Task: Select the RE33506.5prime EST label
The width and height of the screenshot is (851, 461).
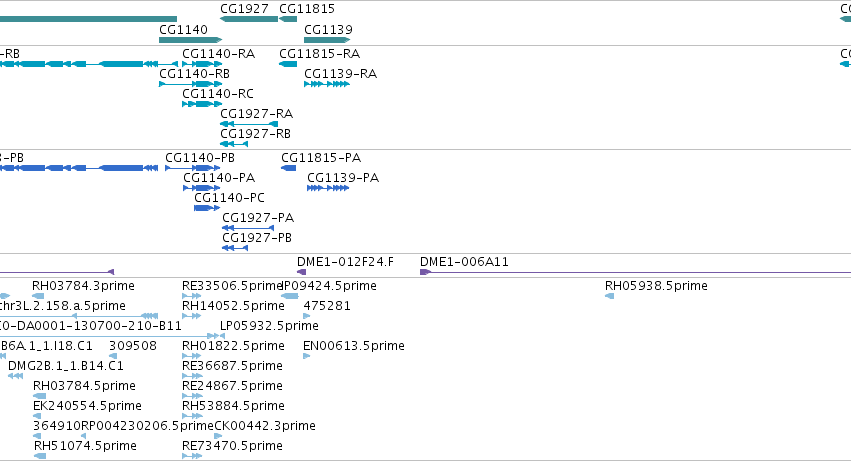Action: click(x=232, y=286)
